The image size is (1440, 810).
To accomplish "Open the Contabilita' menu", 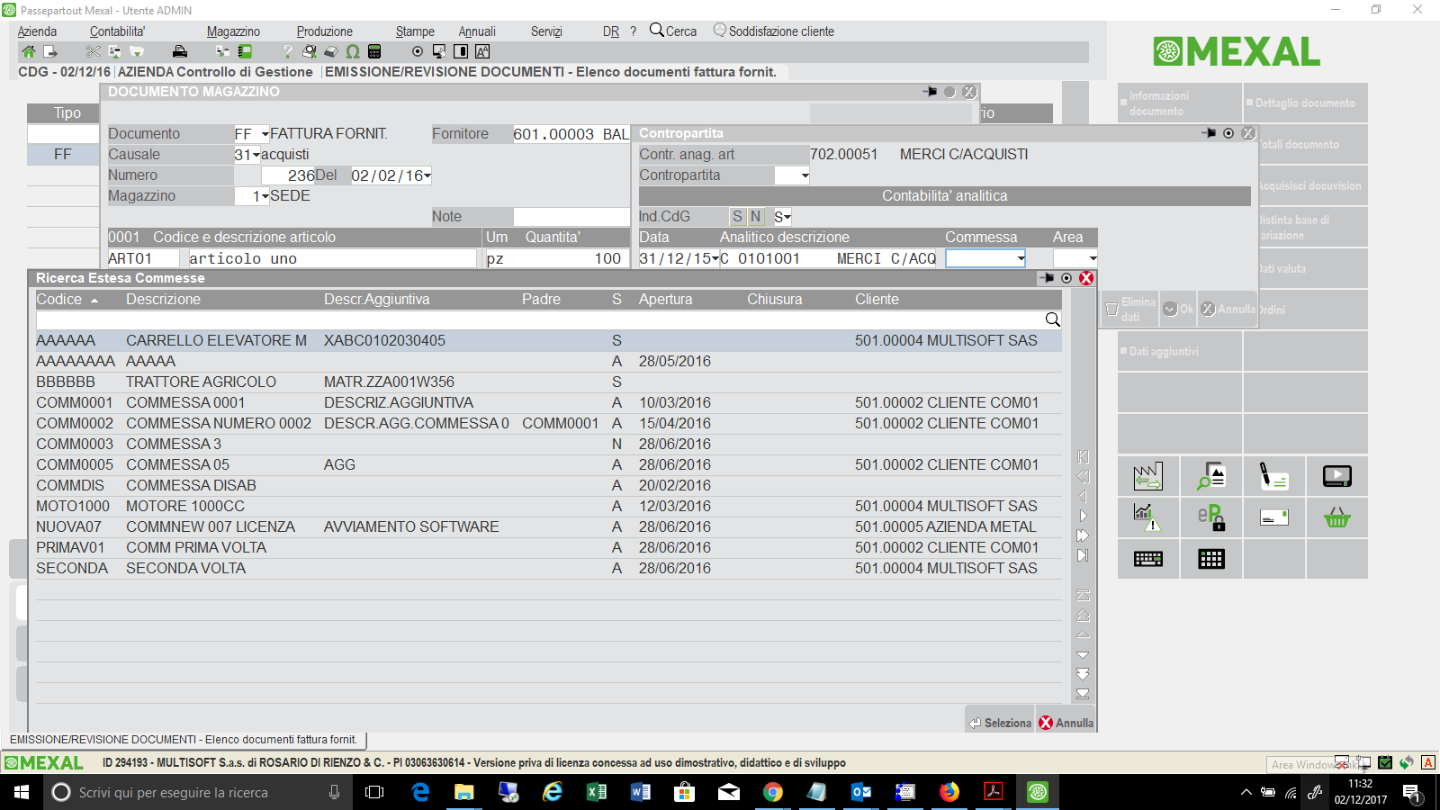I will coord(117,31).
